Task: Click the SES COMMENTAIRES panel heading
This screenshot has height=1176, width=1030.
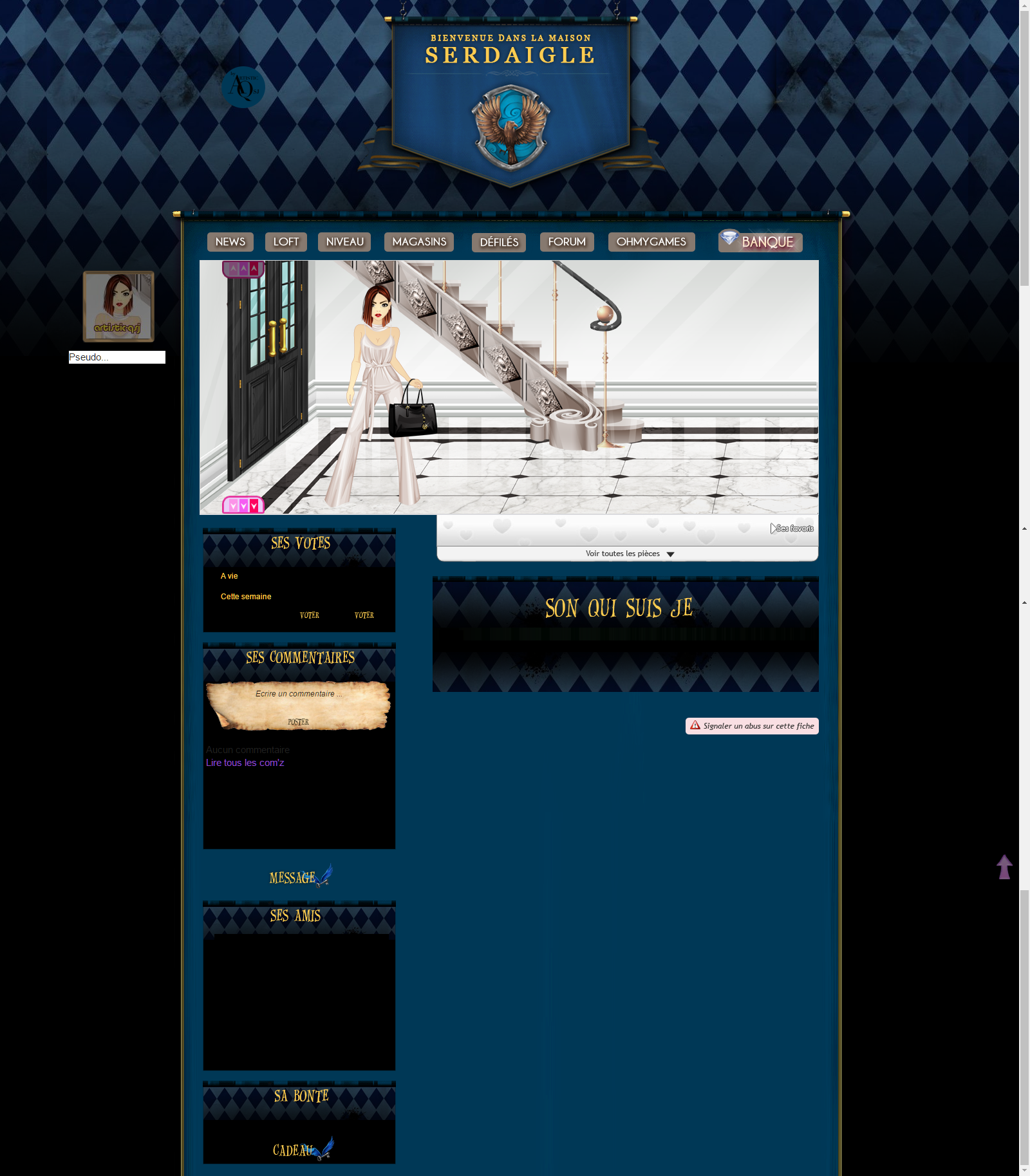Action: (x=300, y=658)
